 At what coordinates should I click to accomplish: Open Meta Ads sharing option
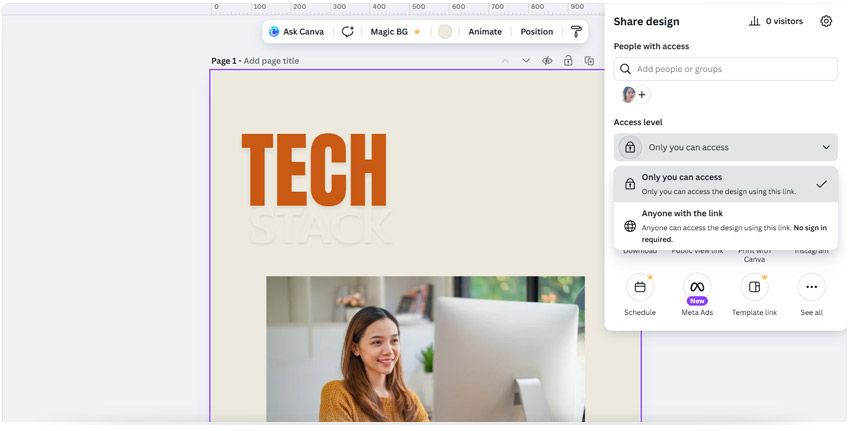tap(697, 294)
